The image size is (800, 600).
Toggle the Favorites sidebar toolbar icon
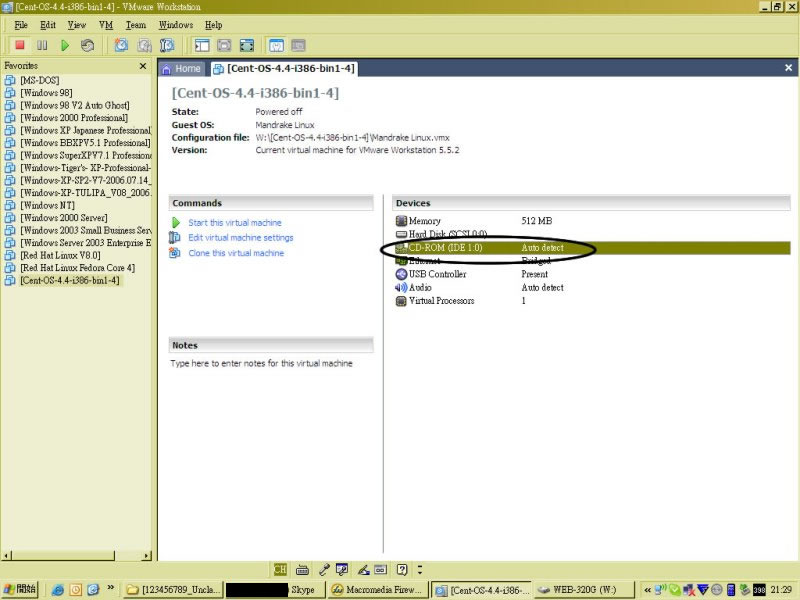[x=202, y=45]
